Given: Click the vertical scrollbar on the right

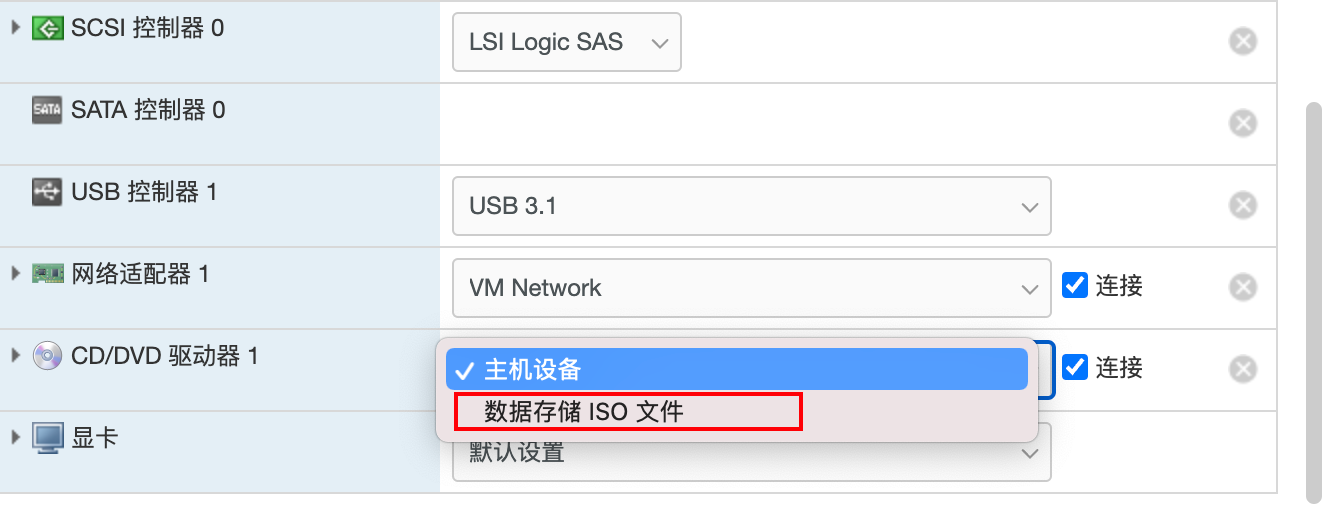Looking at the screenshot, I should (x=1316, y=300).
